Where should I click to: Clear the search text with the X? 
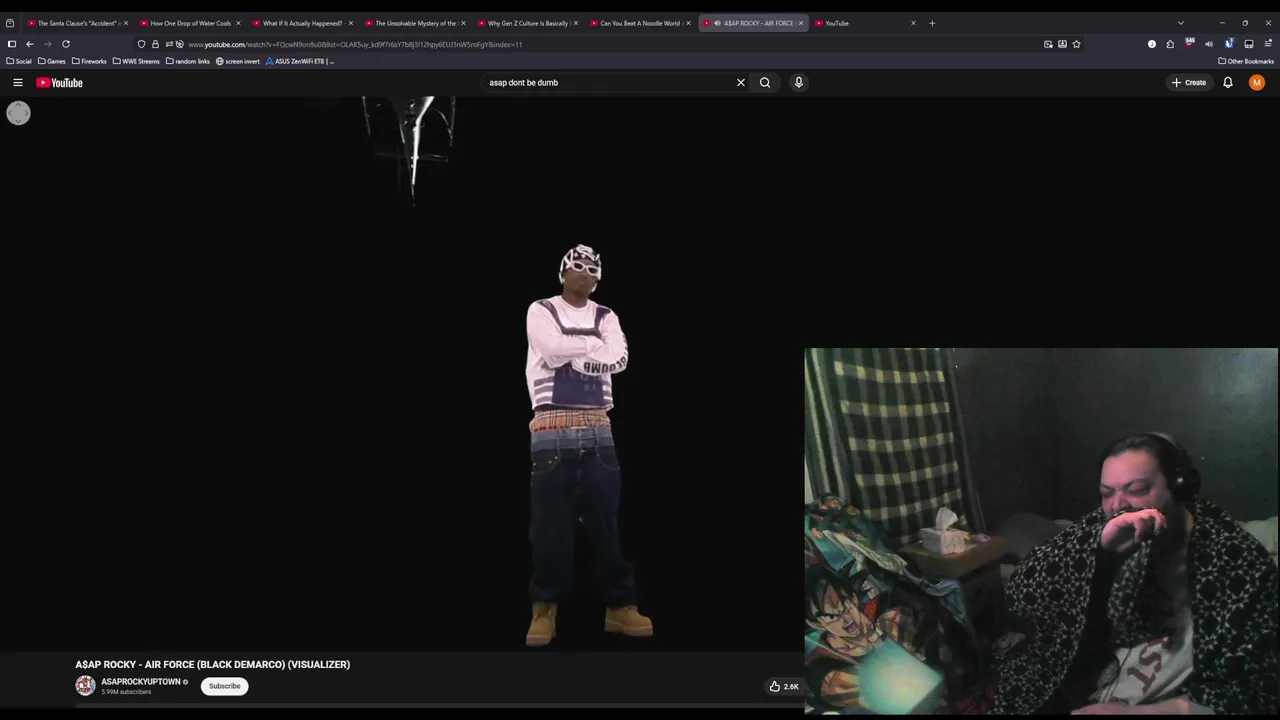(741, 83)
